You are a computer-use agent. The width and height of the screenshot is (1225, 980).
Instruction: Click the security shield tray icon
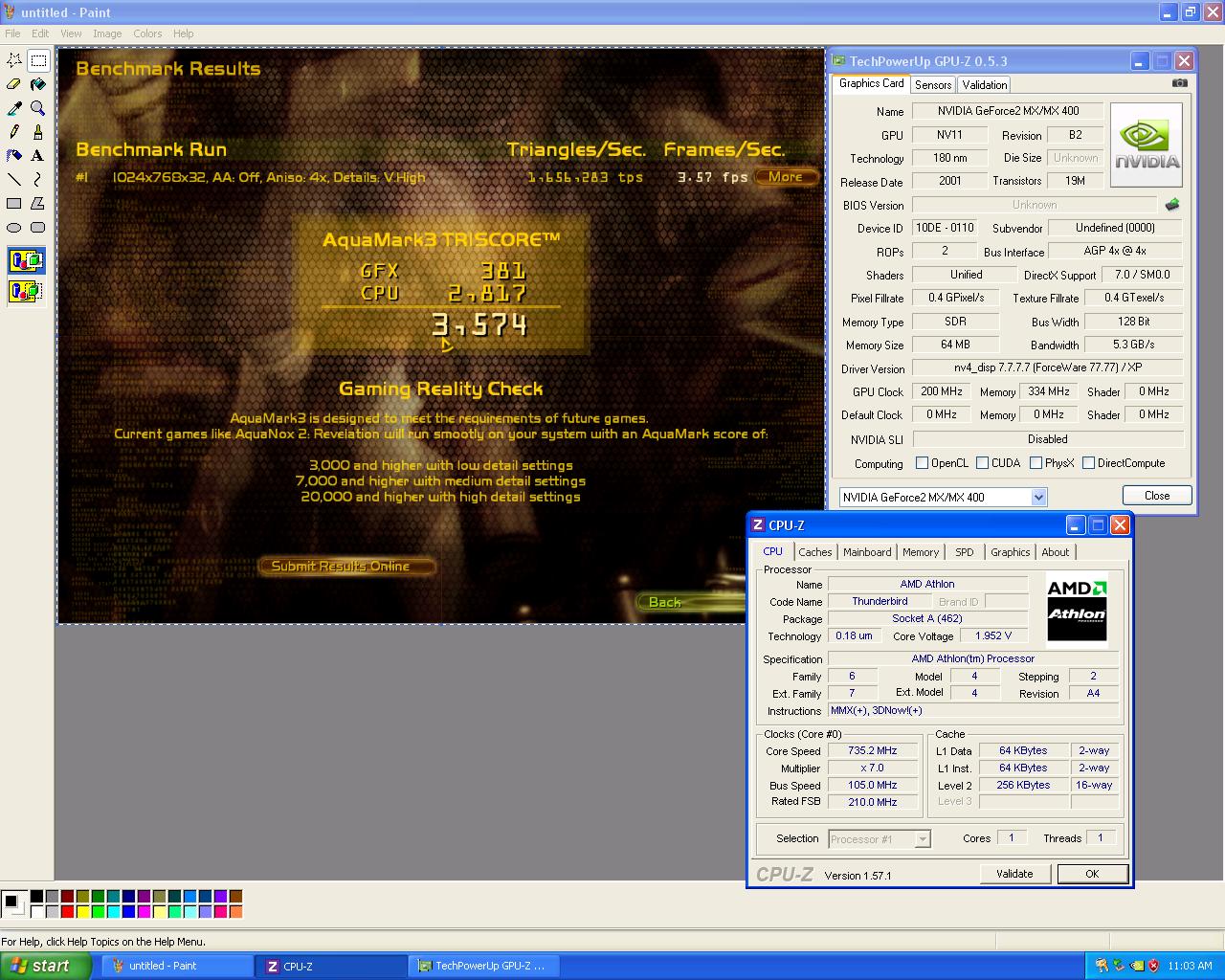tap(1153, 966)
